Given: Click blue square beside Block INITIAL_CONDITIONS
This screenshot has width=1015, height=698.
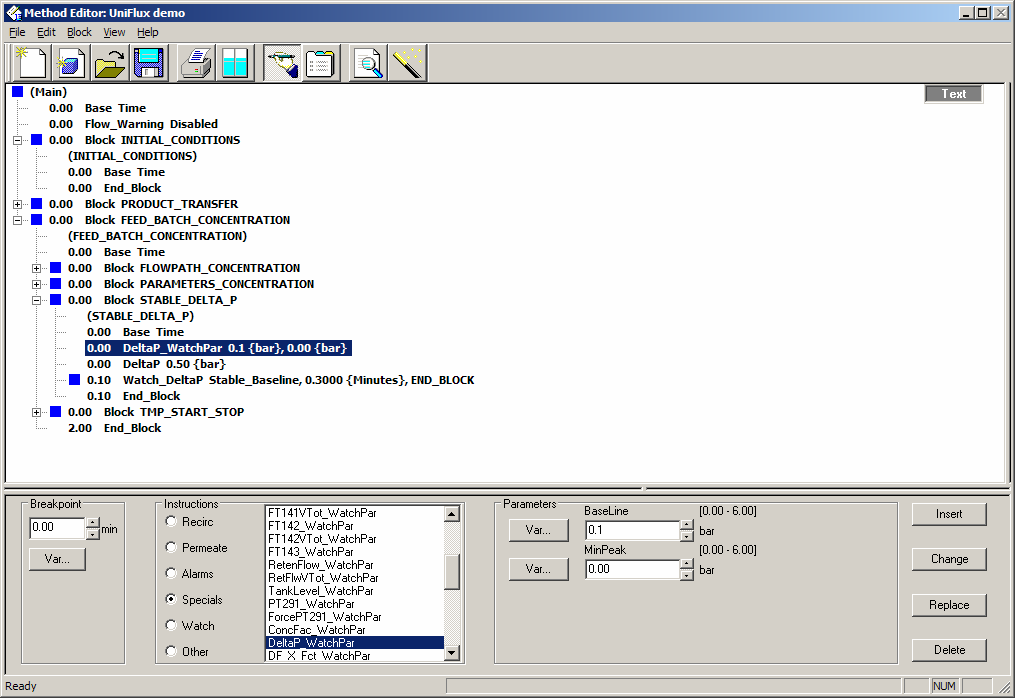Looking at the screenshot, I should (37, 140).
